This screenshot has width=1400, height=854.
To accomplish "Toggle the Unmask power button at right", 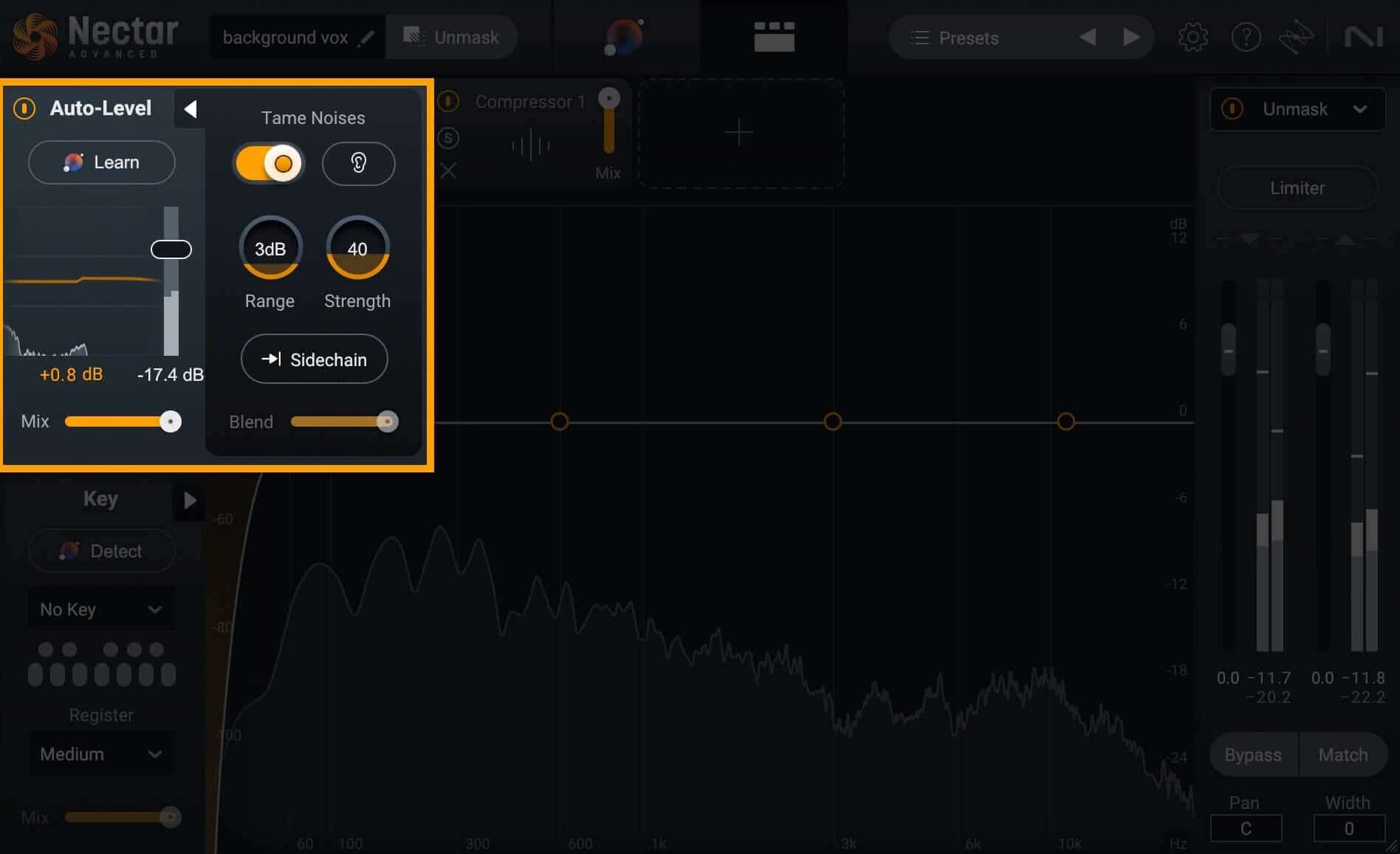I will tap(1232, 109).
